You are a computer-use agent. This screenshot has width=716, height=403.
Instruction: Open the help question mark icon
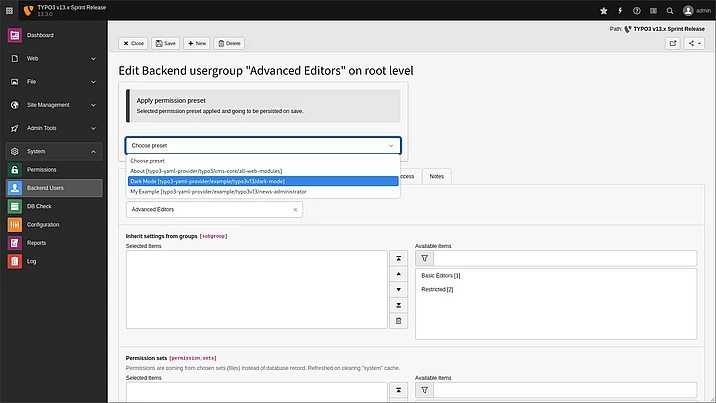pyautogui.click(x=639, y=10)
